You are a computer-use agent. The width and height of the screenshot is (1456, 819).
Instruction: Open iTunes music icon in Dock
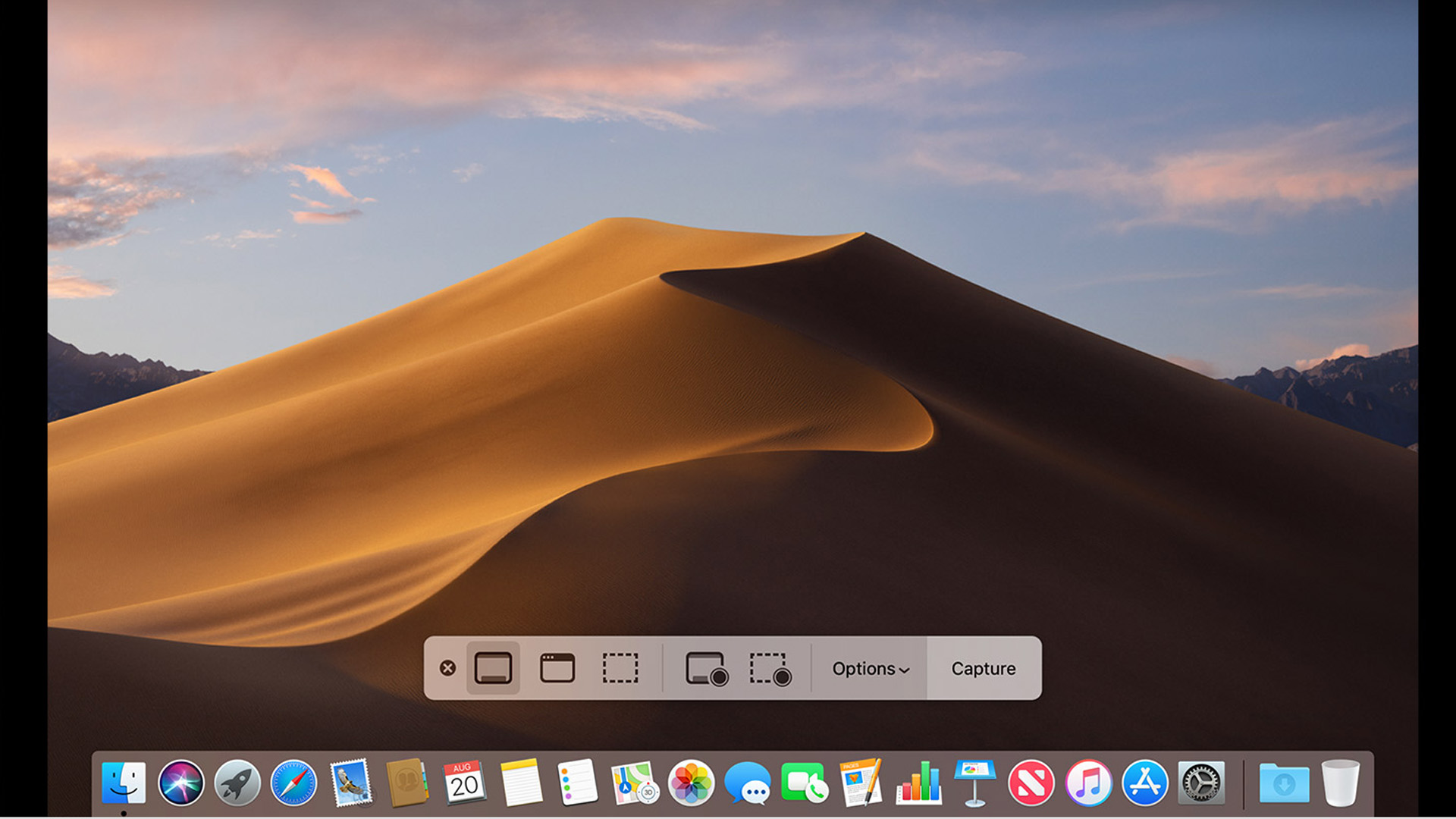point(1088,783)
